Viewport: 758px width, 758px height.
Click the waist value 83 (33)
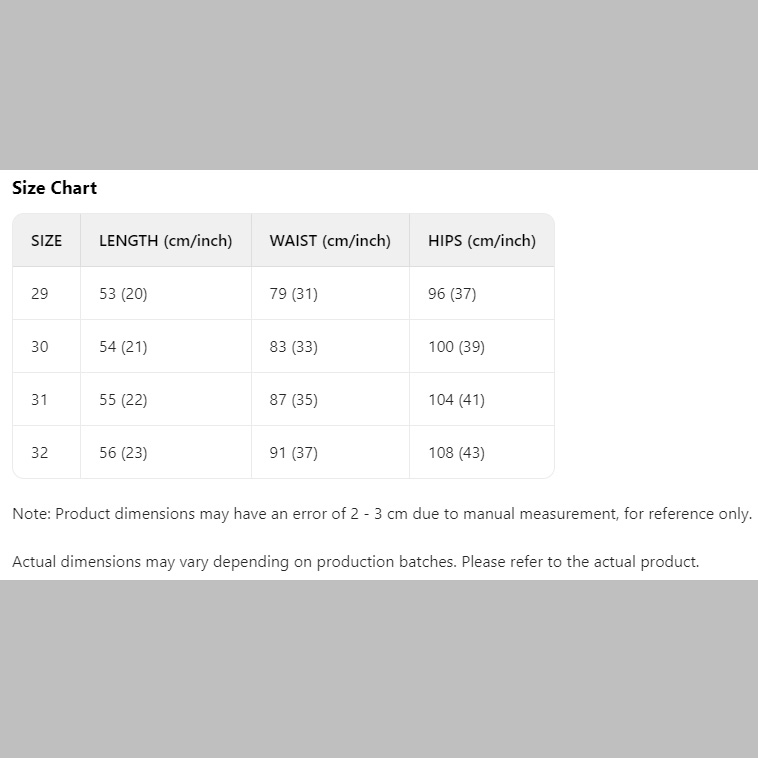pos(293,346)
